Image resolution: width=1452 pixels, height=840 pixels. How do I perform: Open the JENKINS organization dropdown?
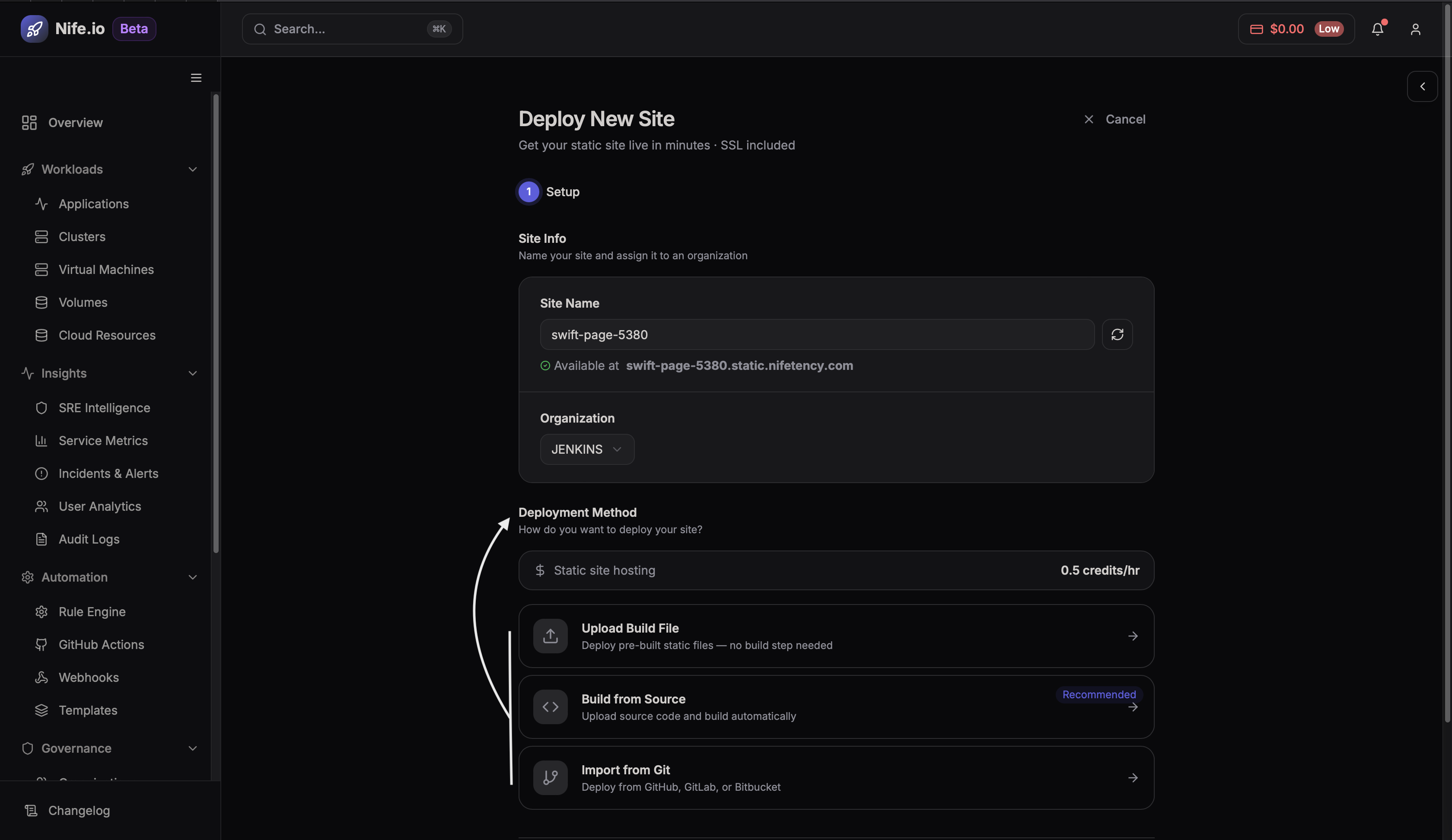click(x=586, y=449)
